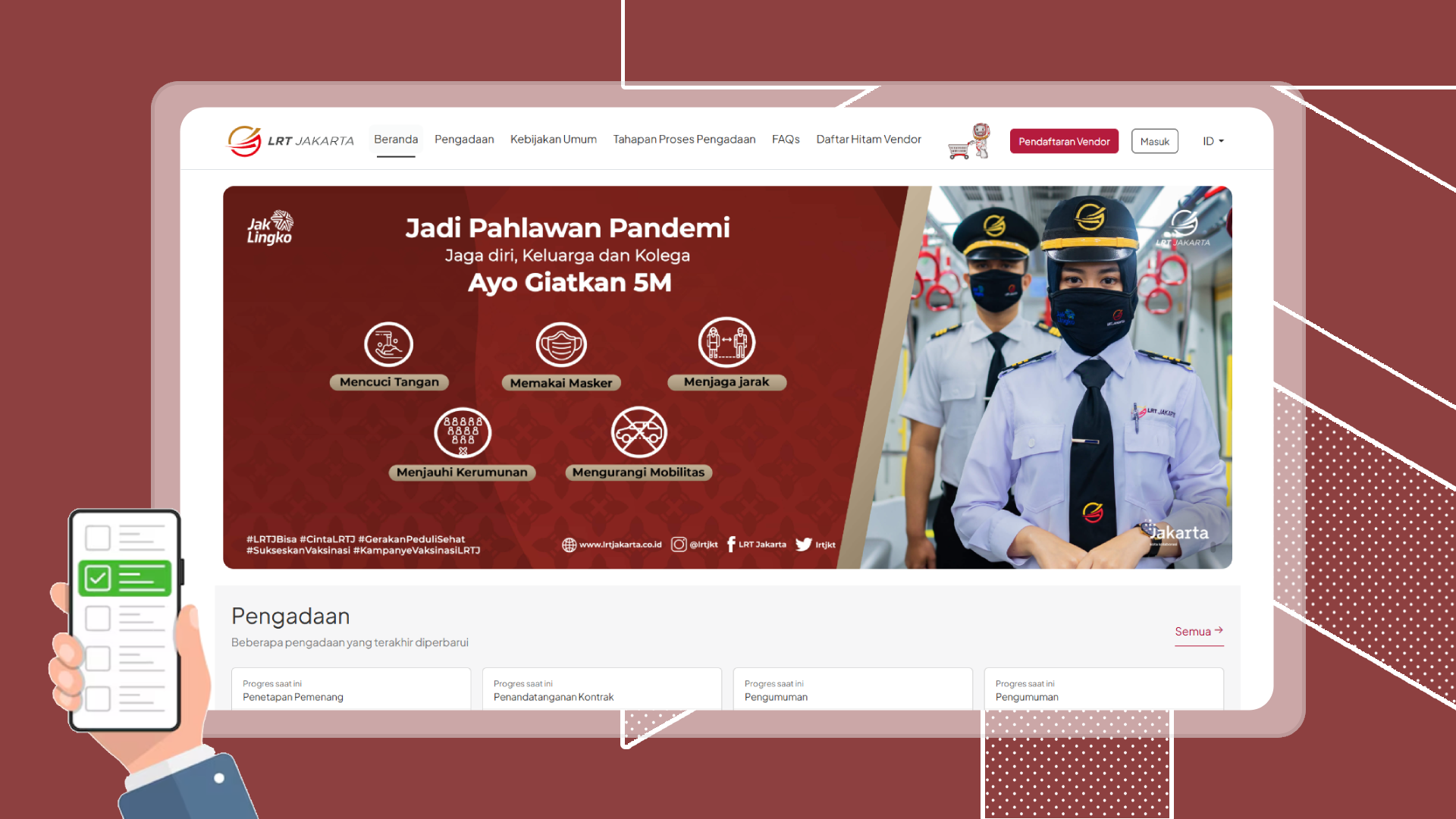Open the Penandatanganan Kontrak procurement card

(x=602, y=689)
